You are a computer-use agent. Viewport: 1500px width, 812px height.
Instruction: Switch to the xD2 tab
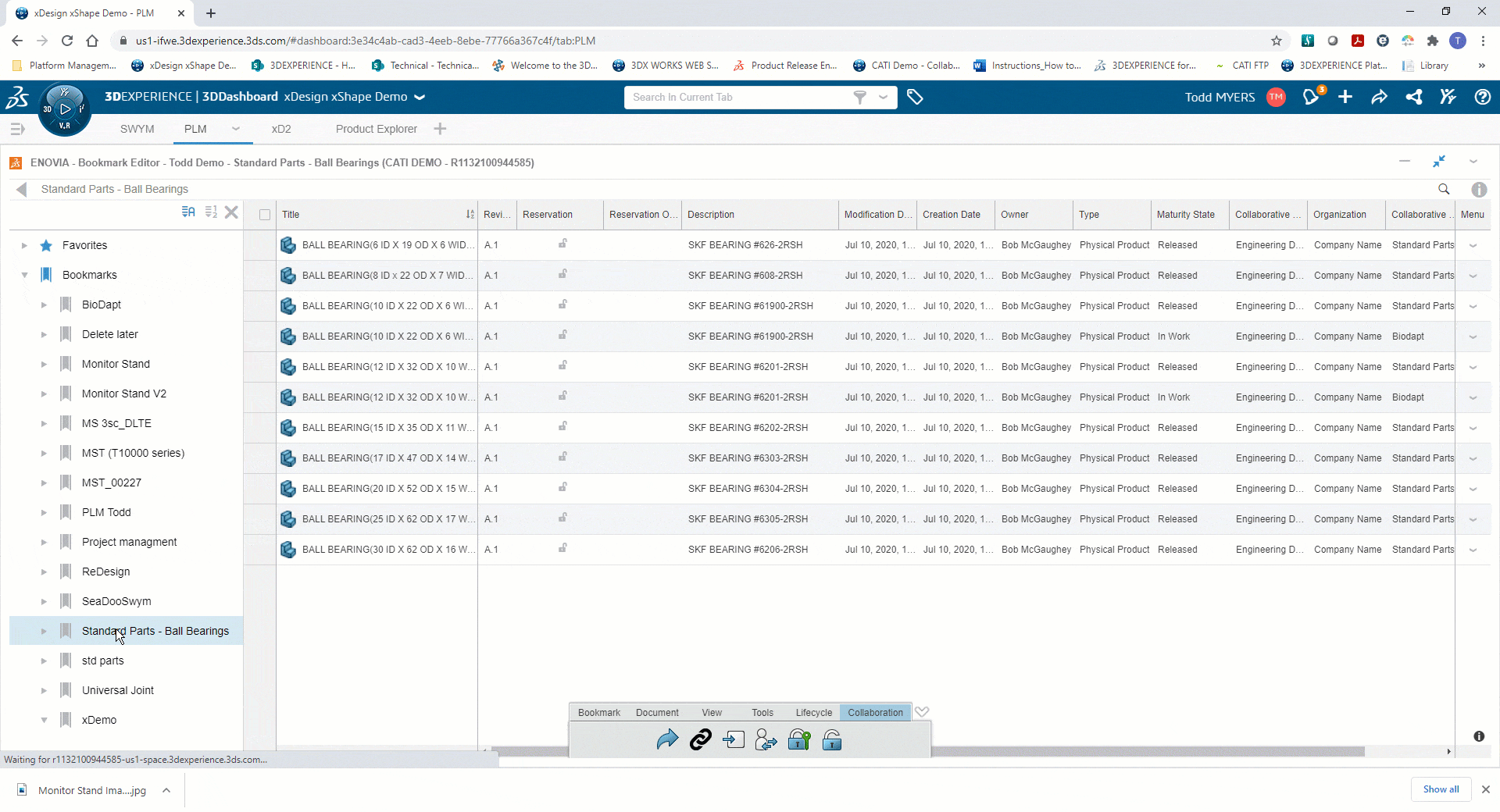point(281,129)
